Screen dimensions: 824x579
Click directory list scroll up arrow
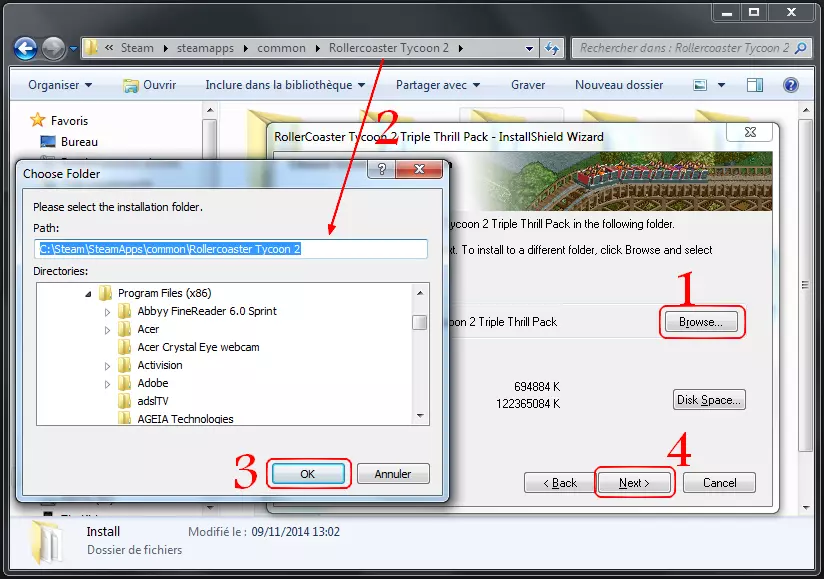coord(420,293)
